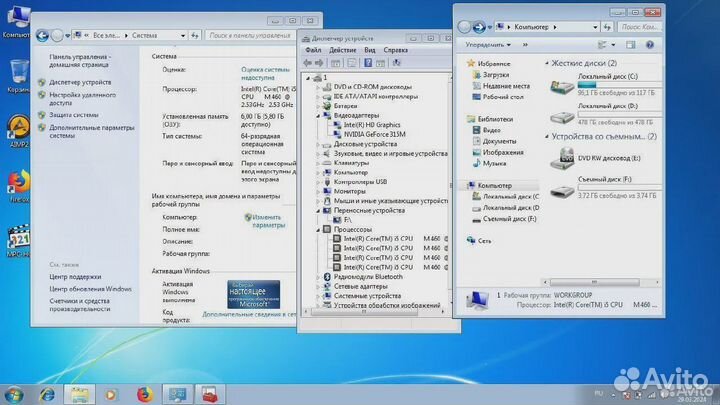Open 'Вид' menu in Device Manager
The image size is (720, 405).
370,50
